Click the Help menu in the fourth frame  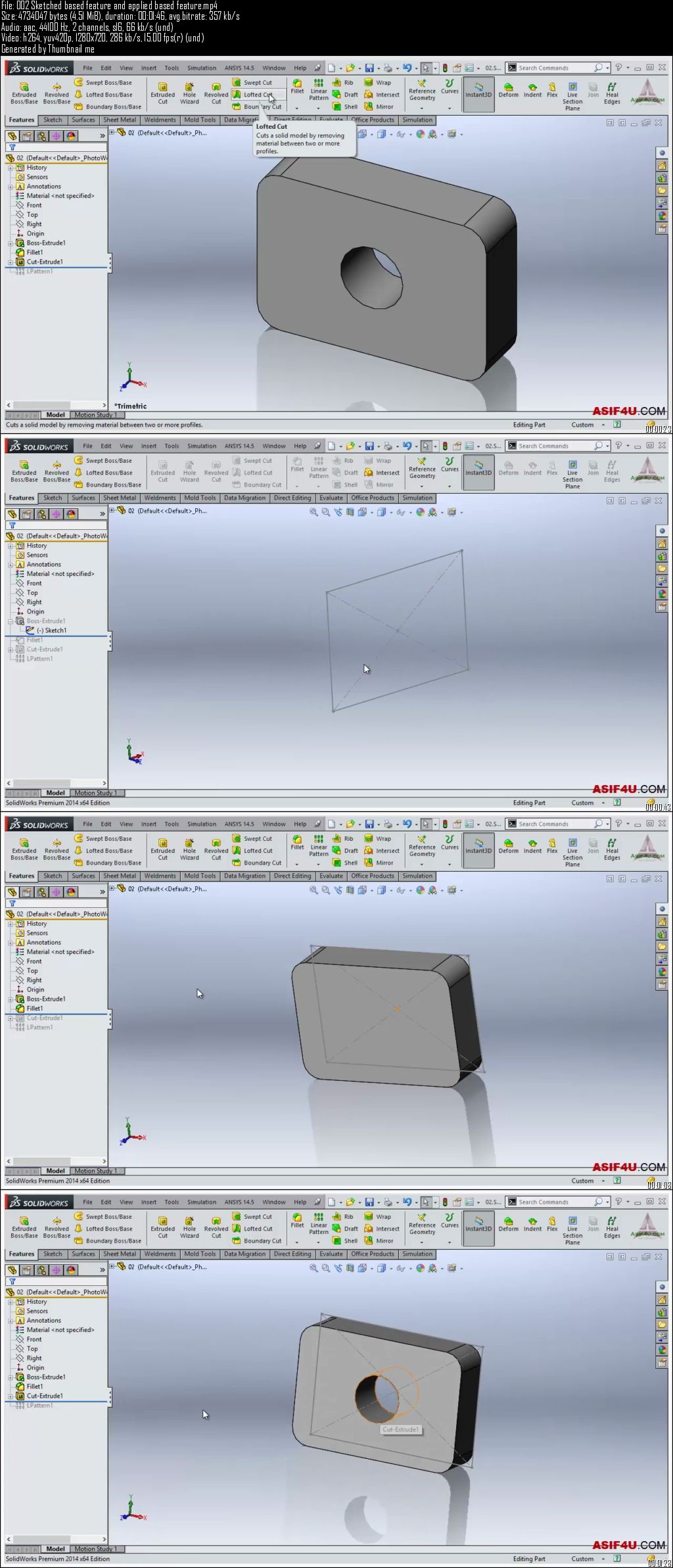coord(300,1202)
